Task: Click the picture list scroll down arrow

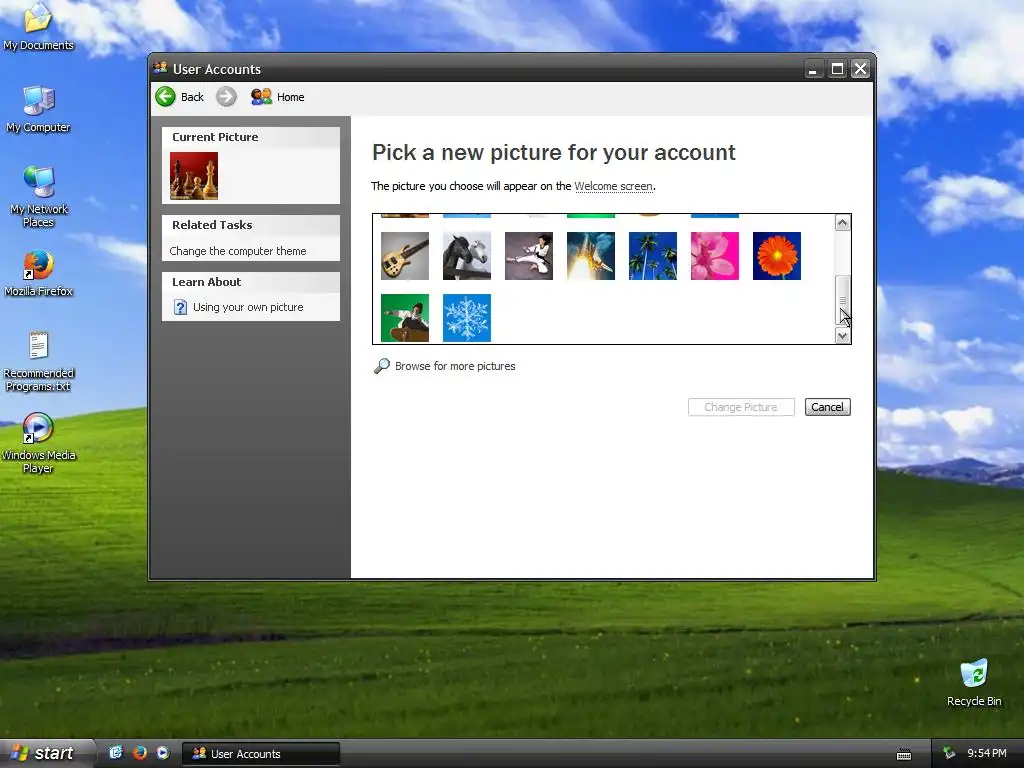Action: [842, 336]
